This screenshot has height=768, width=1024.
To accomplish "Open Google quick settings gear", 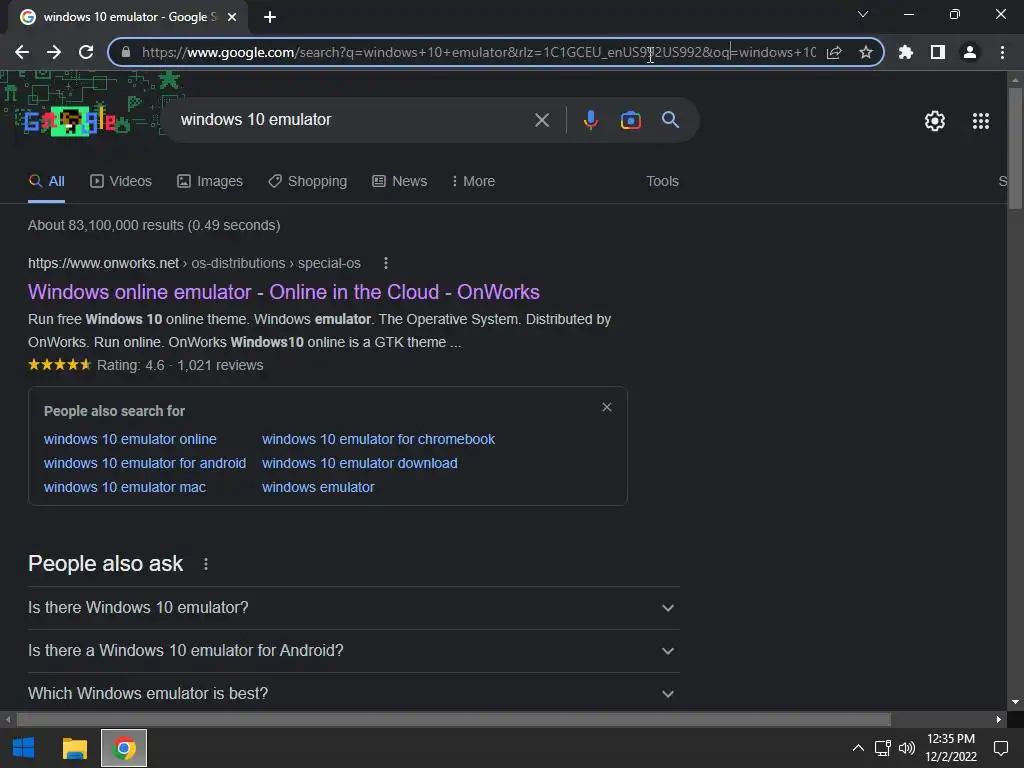I will (x=935, y=121).
